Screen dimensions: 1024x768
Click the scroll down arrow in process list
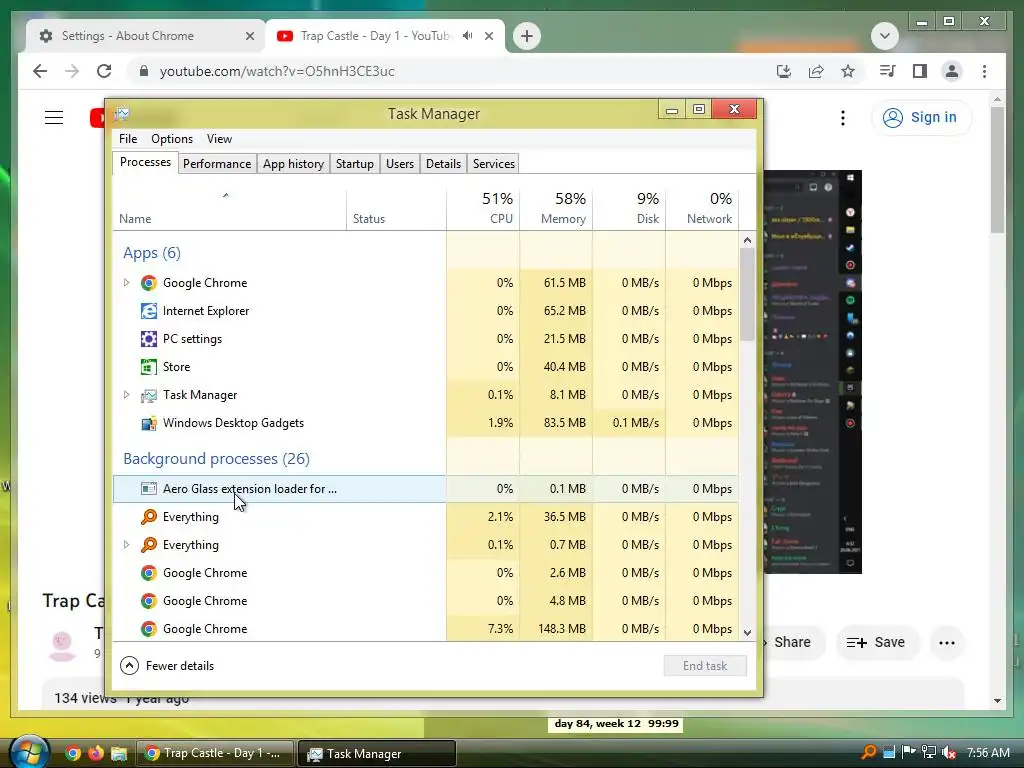[x=748, y=632]
